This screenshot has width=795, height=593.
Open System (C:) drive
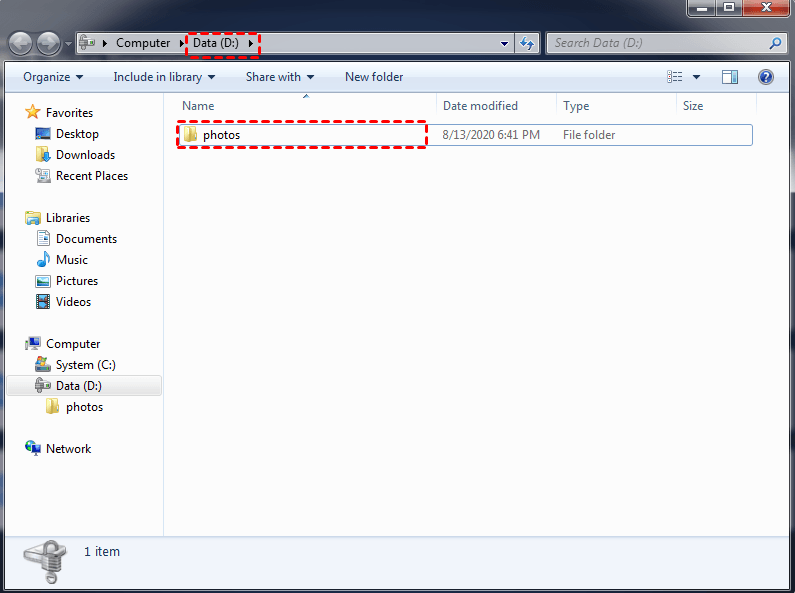pyautogui.click(x=86, y=365)
